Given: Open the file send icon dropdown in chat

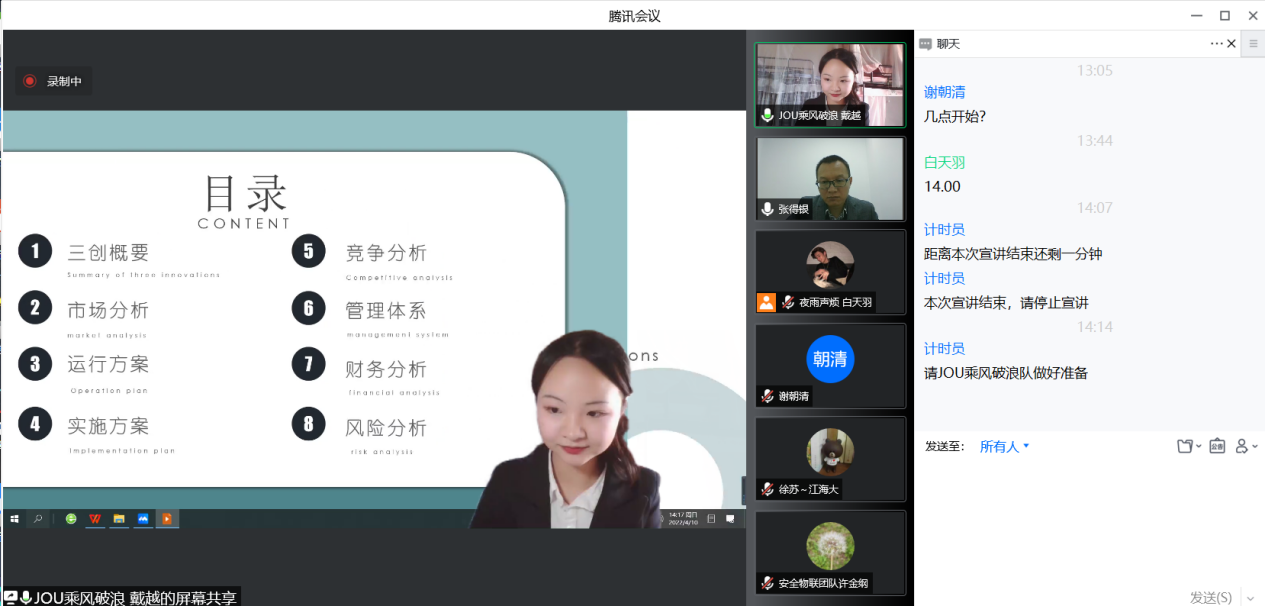Looking at the screenshot, I should tap(1188, 446).
